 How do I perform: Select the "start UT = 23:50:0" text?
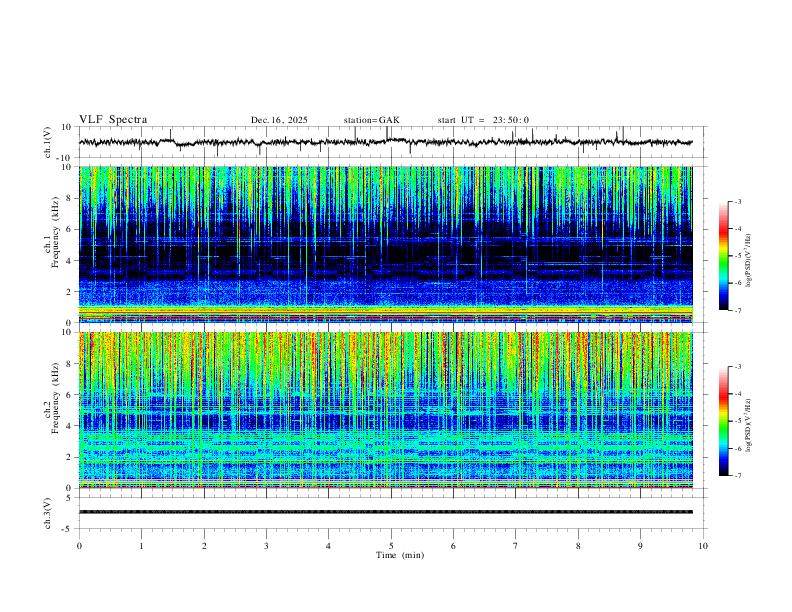tap(483, 120)
